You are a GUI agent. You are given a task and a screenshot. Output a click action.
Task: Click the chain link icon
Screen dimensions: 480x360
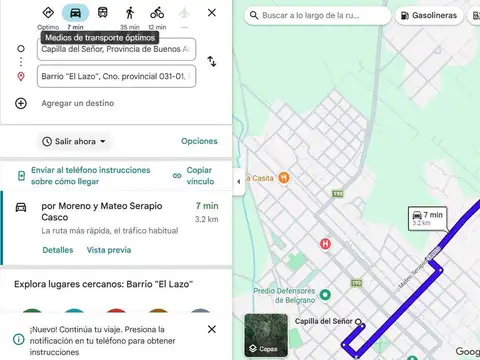tap(177, 176)
